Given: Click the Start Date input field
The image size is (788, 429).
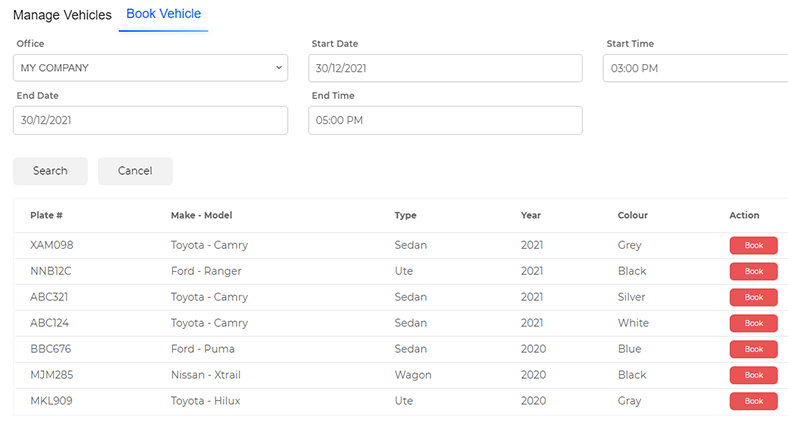Looking at the screenshot, I should click(x=445, y=68).
